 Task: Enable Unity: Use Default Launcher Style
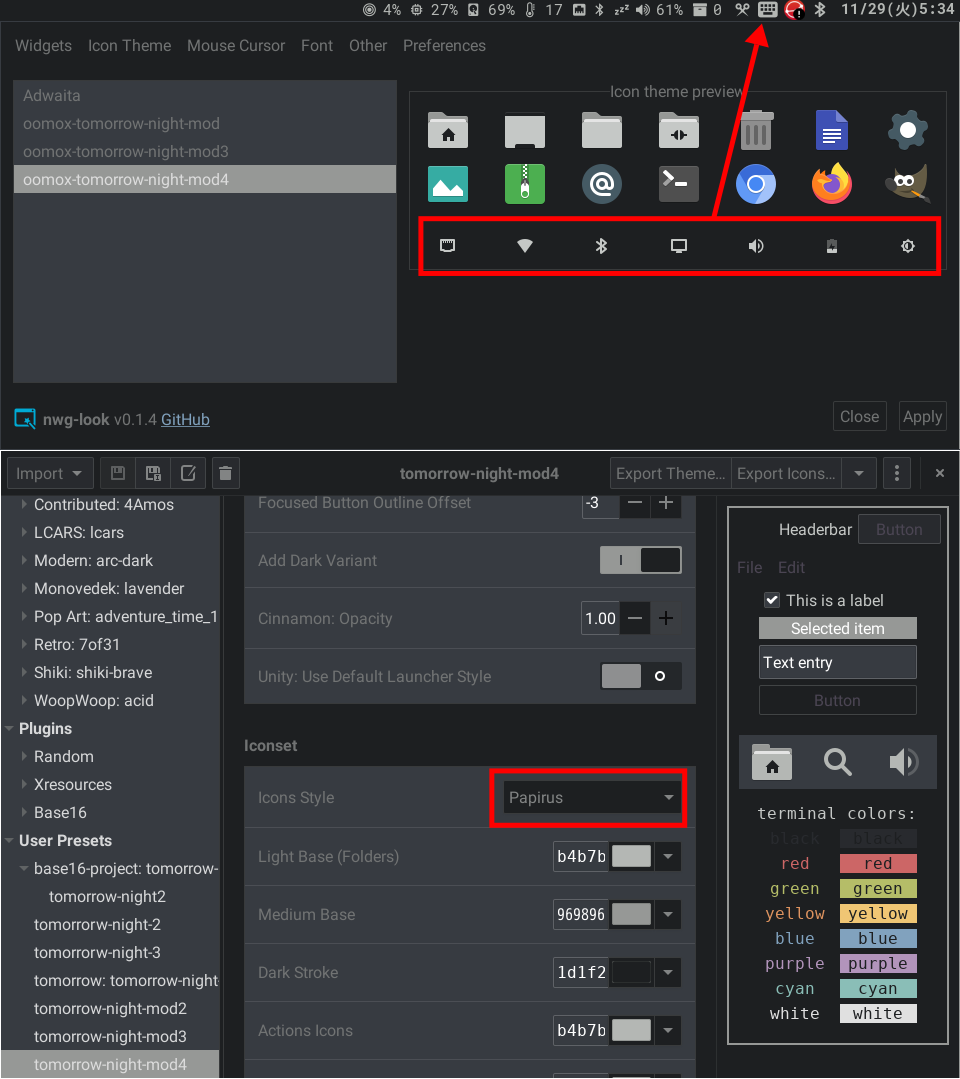click(x=640, y=676)
